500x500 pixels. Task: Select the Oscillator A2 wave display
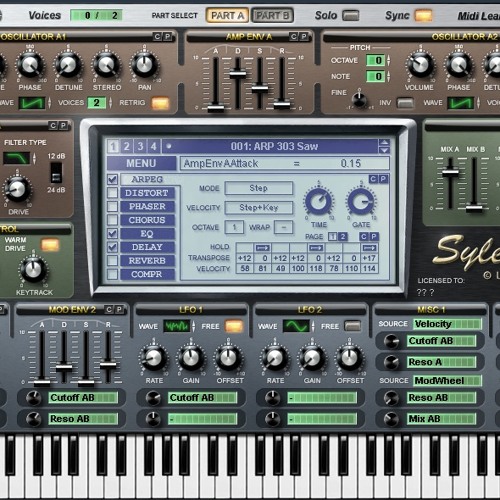tap(461, 103)
